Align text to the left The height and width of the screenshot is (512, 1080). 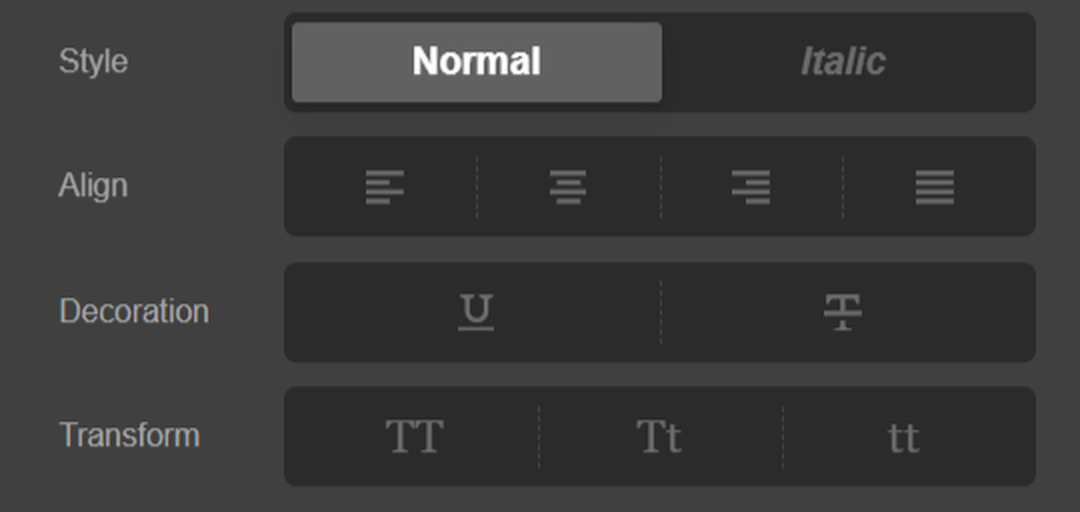(385, 187)
